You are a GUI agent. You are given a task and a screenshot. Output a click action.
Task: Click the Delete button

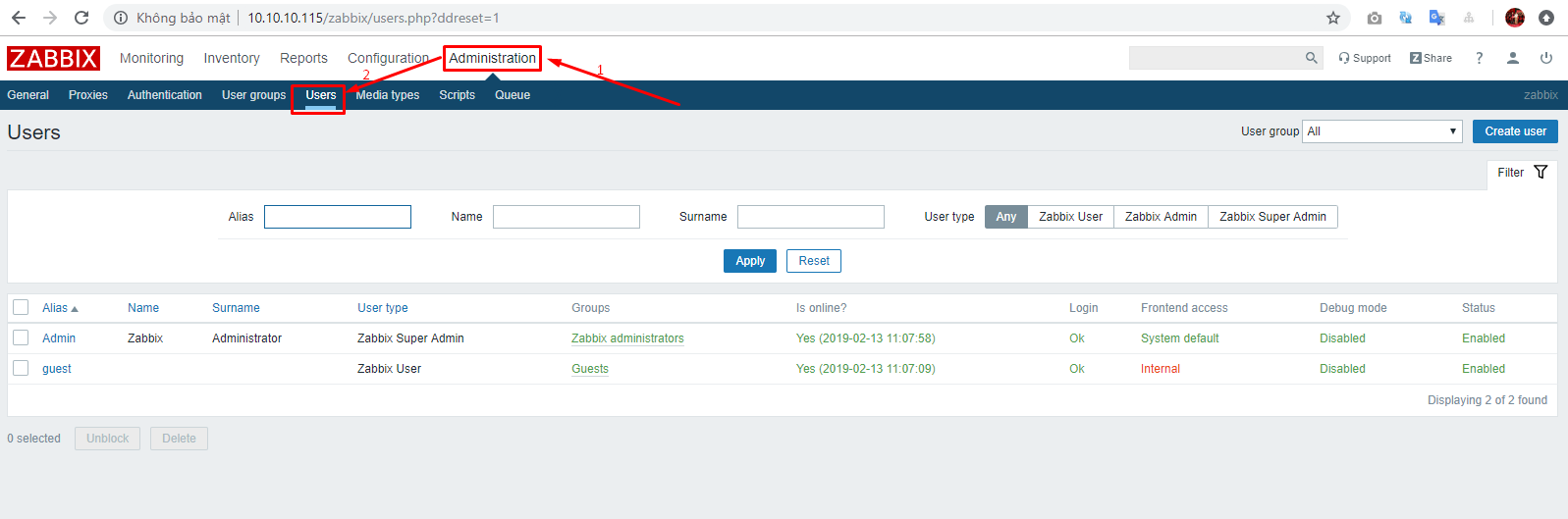[x=179, y=439]
